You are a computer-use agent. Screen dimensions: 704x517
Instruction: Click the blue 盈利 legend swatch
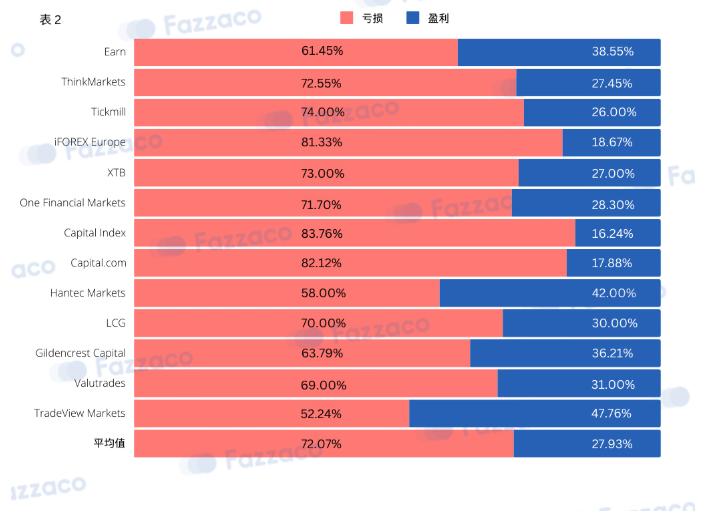[x=413, y=18]
